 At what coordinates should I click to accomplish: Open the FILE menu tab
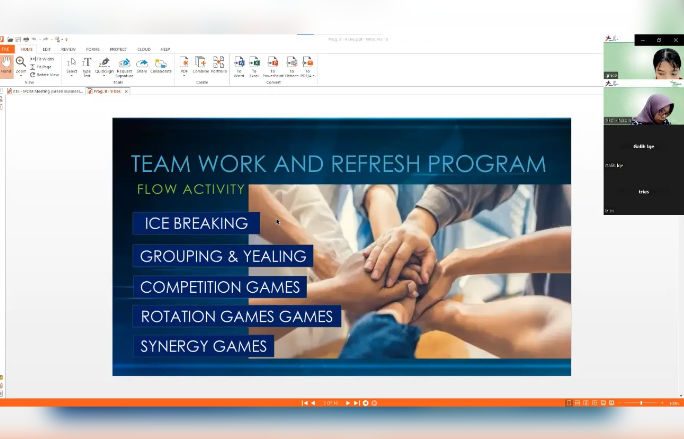[7, 48]
